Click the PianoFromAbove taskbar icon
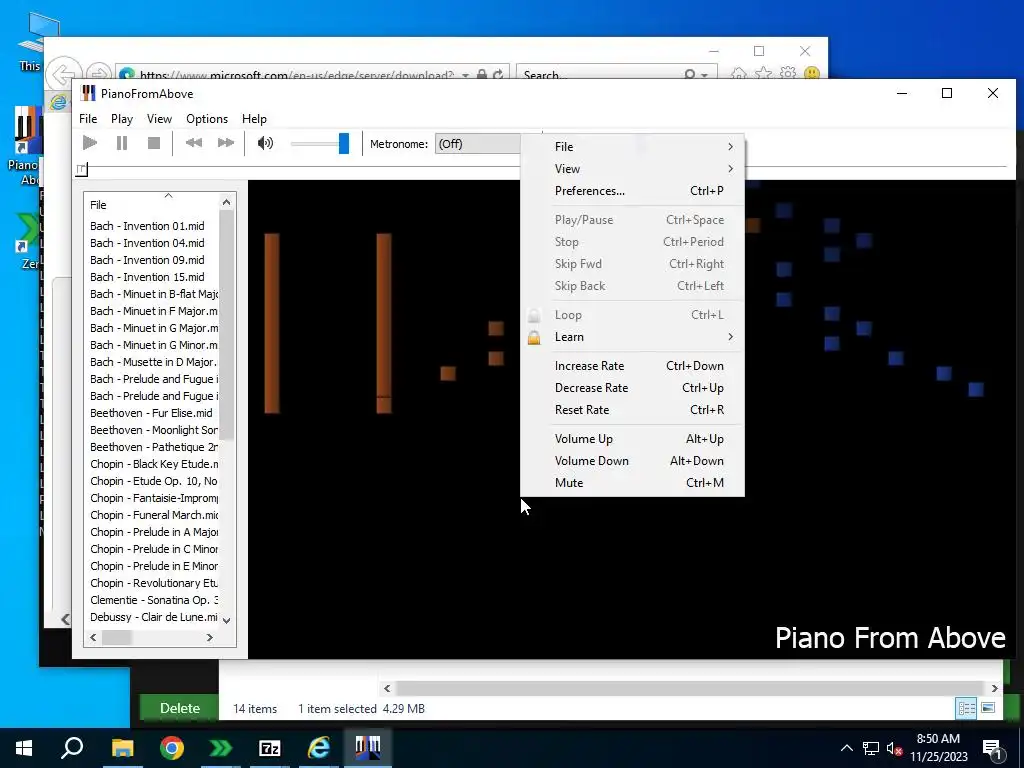The height and width of the screenshot is (768, 1024). (x=368, y=748)
